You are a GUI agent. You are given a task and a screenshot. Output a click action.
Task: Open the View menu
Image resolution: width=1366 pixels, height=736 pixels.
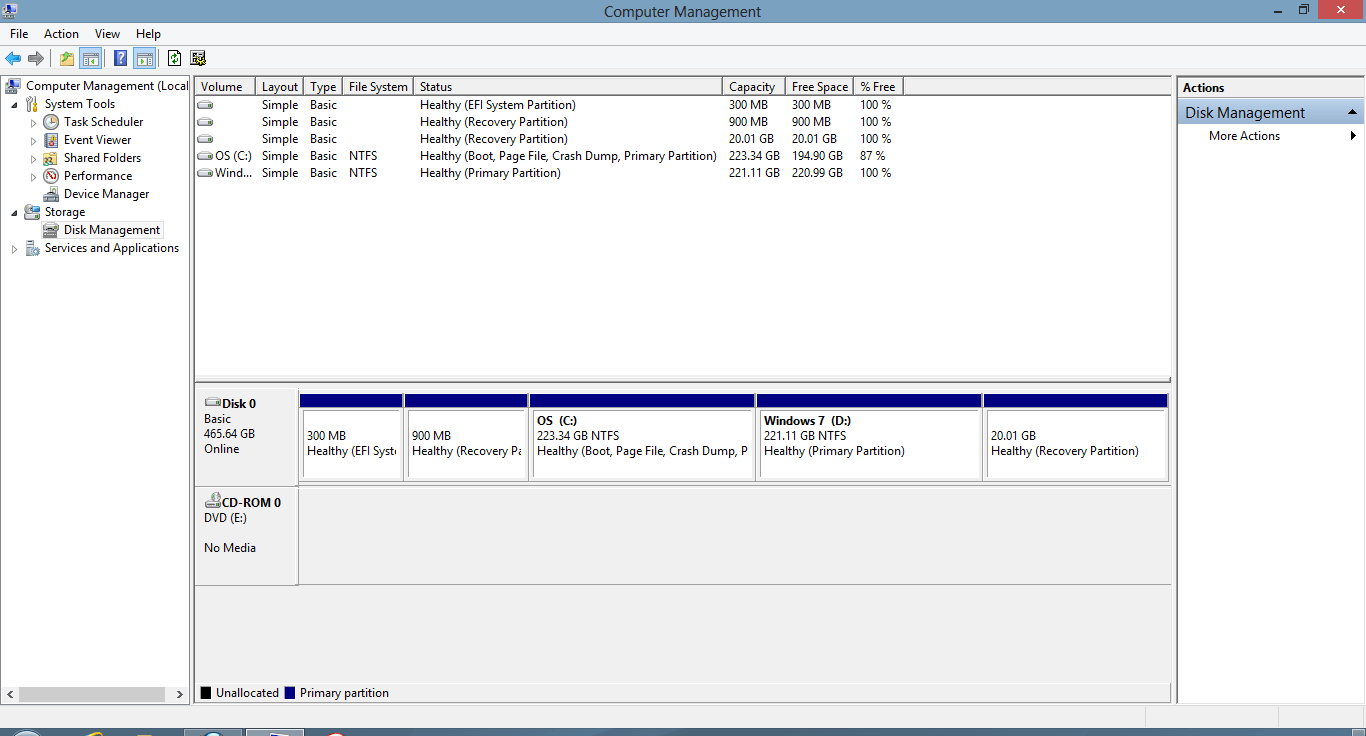pyautogui.click(x=107, y=34)
